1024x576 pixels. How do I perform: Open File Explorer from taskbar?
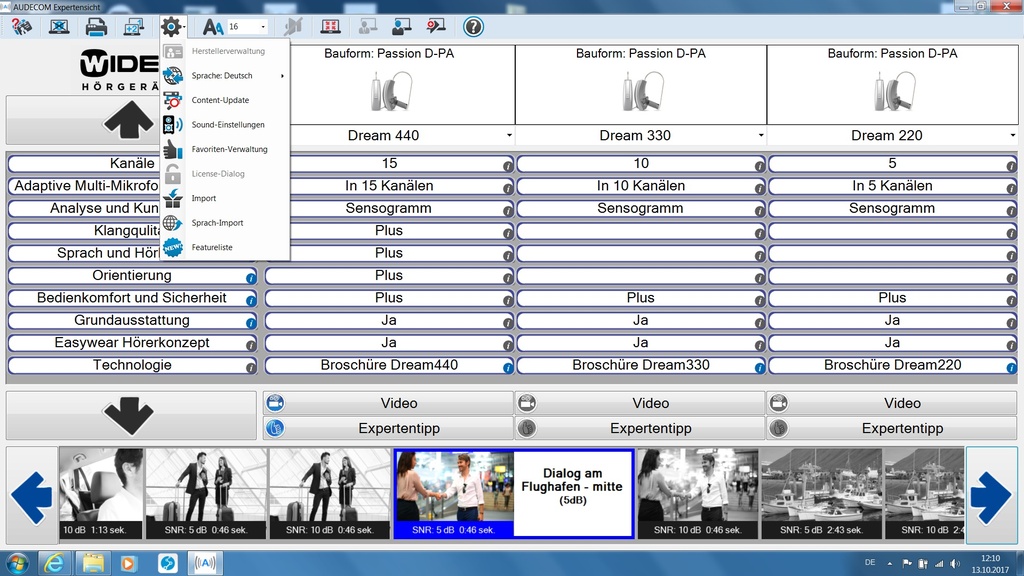pyautogui.click(x=93, y=563)
